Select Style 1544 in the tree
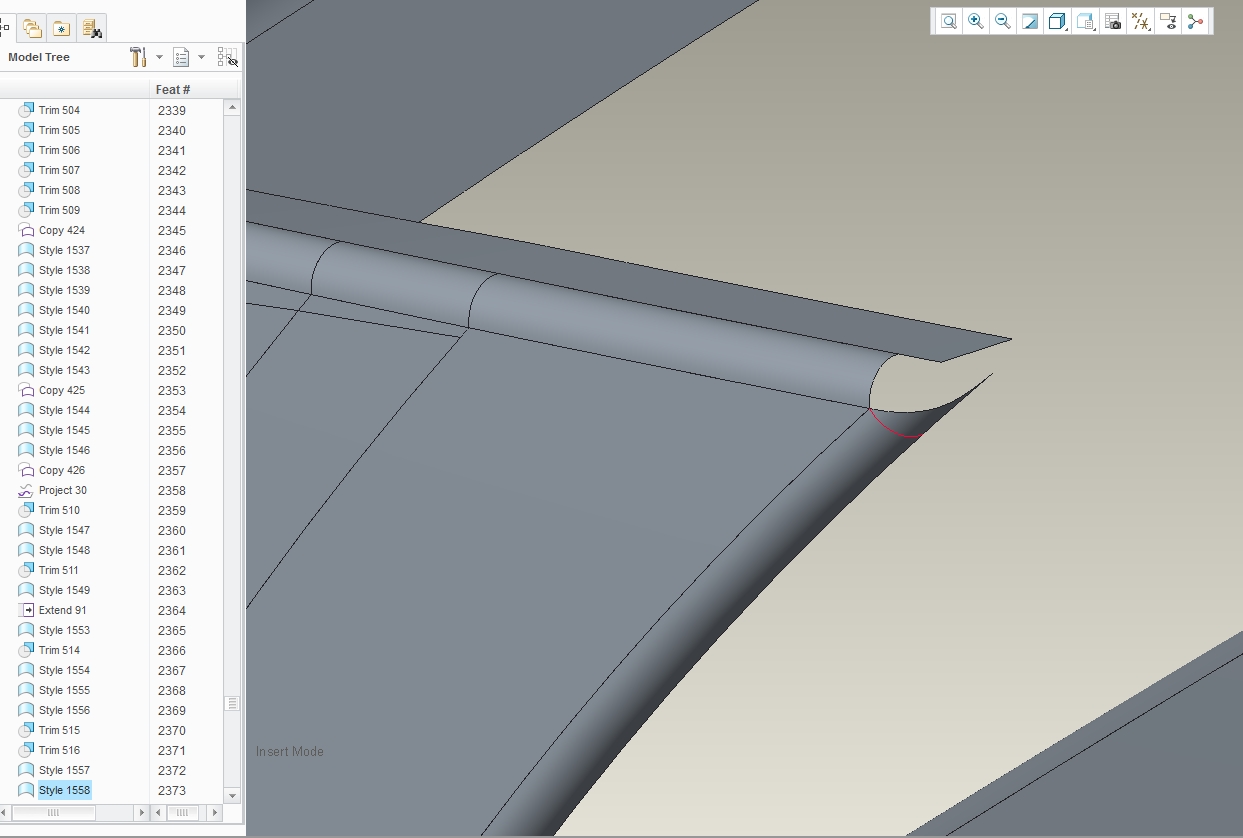 pyautogui.click(x=64, y=410)
